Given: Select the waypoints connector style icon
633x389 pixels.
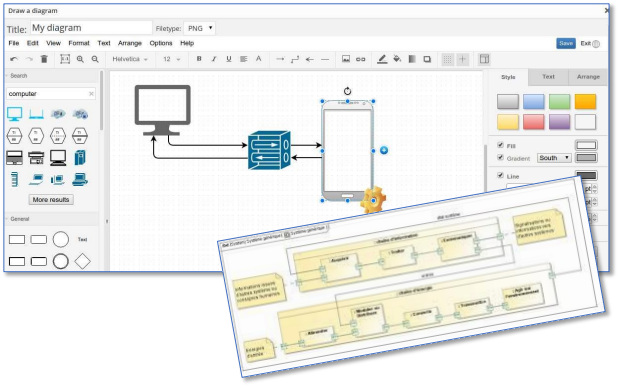Looking at the screenshot, I should pyautogui.click(x=295, y=59).
